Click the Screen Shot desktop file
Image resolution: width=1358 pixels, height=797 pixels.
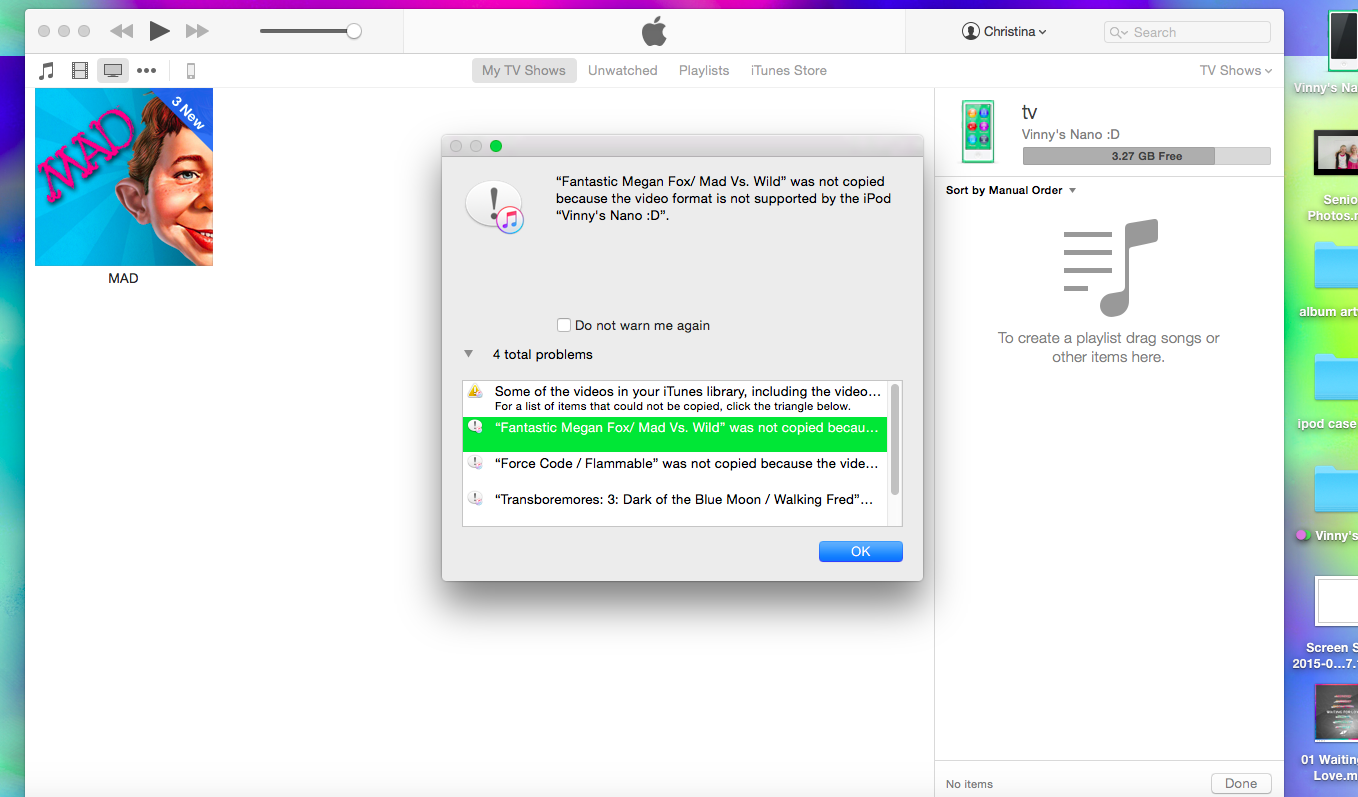(1336, 601)
